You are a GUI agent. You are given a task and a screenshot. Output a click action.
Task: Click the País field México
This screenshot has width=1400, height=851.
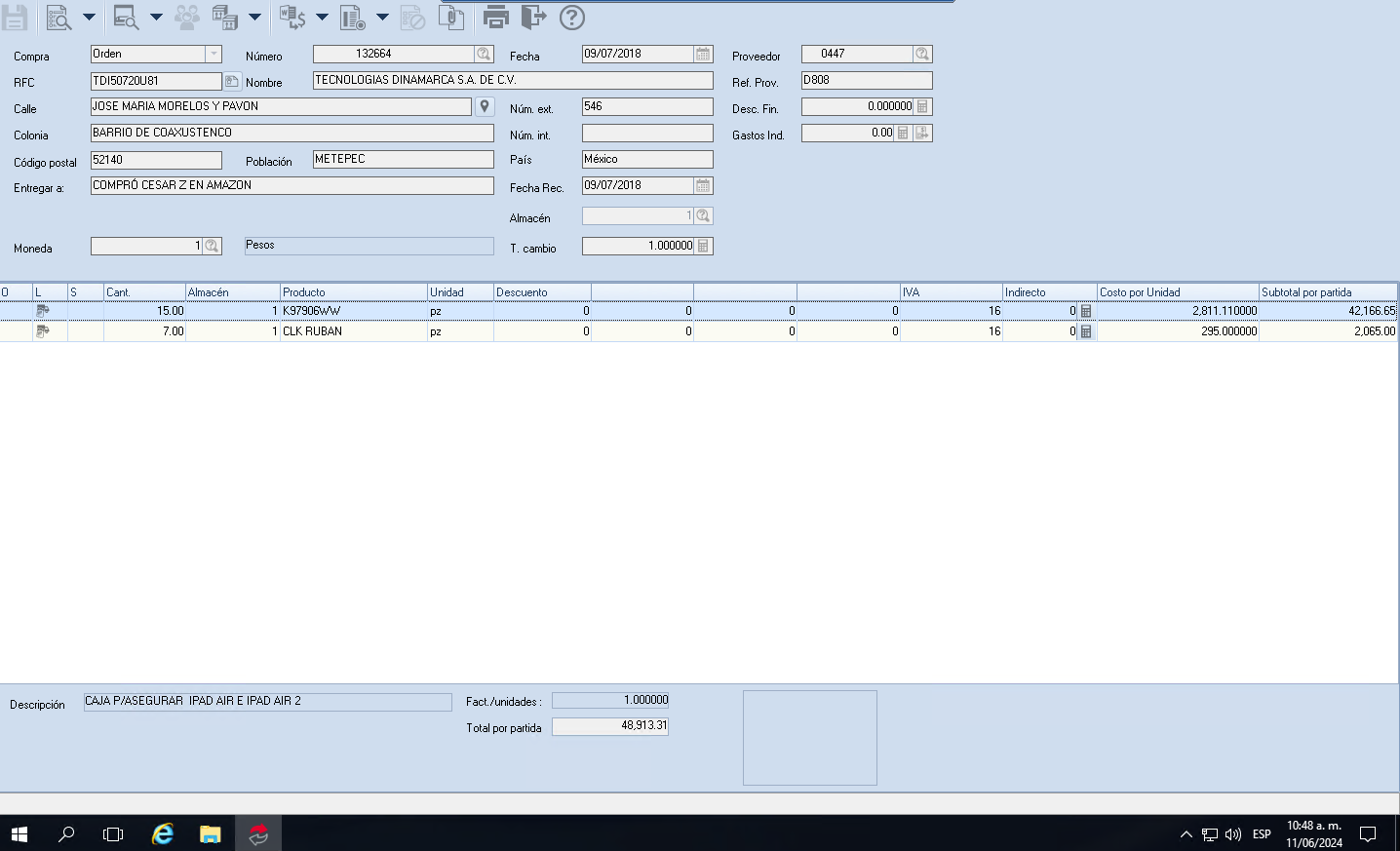pyautogui.click(x=647, y=159)
